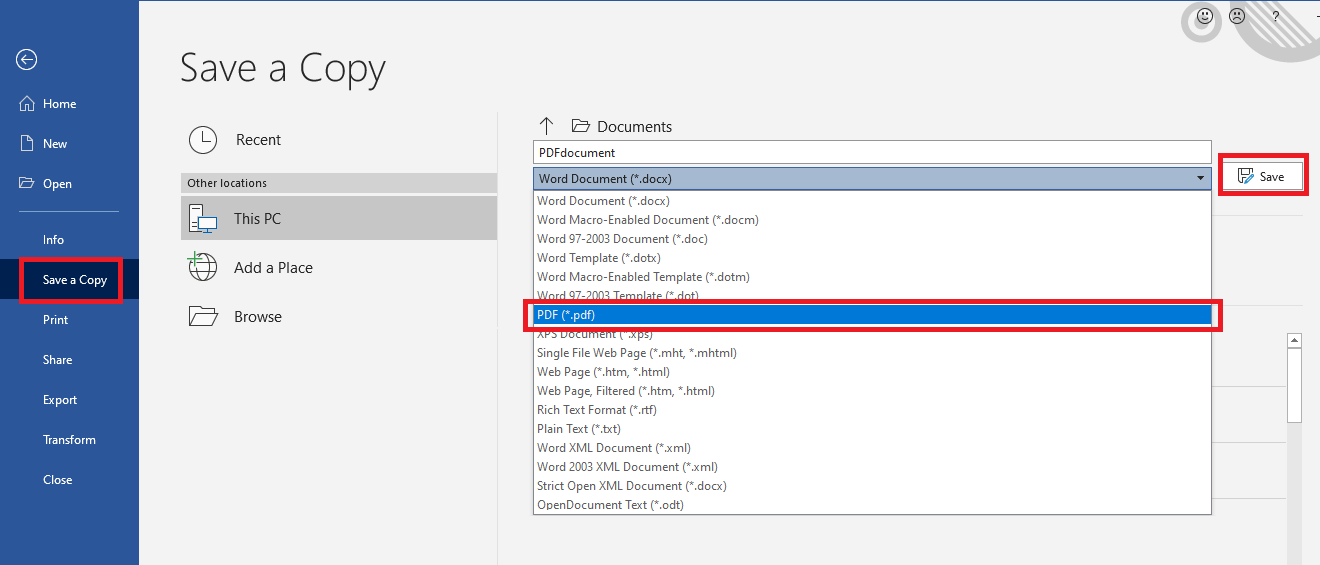Click the This PC computer icon
The height and width of the screenshot is (565, 1320).
point(203,218)
